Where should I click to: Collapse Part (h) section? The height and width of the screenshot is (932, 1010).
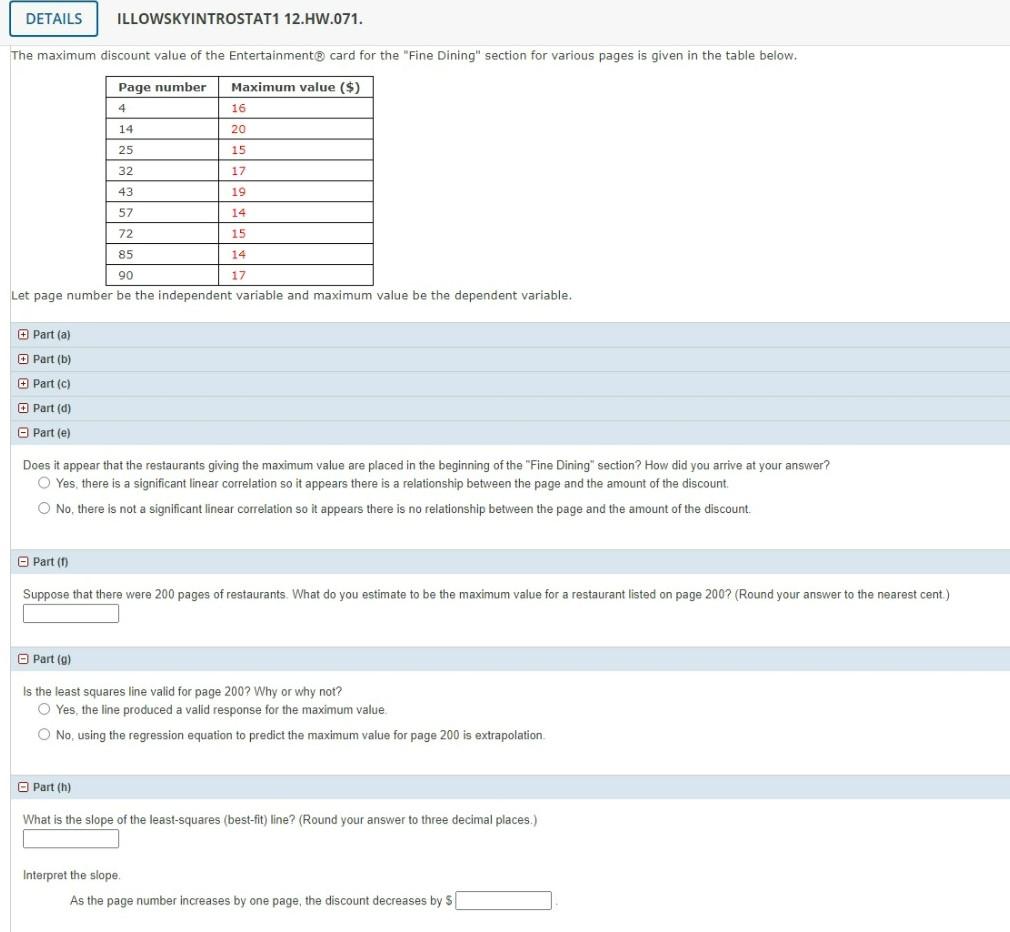tap(24, 787)
